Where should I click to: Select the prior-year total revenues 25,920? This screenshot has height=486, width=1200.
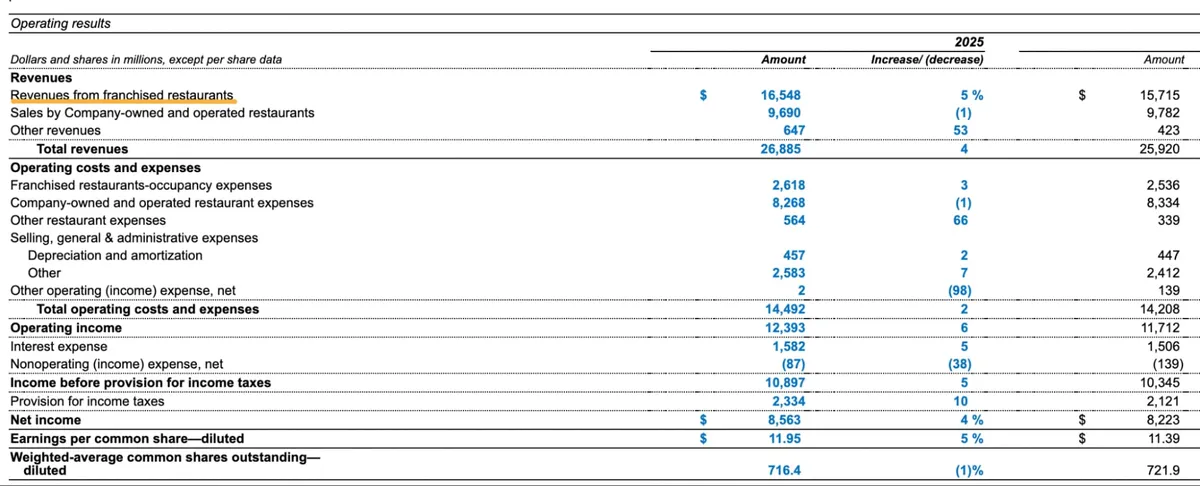click(x=1160, y=149)
